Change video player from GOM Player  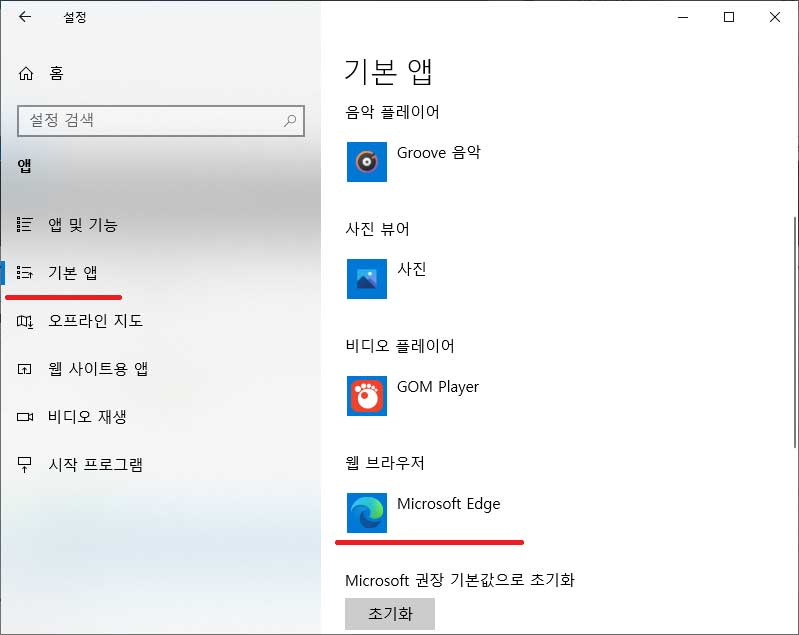tap(438, 387)
